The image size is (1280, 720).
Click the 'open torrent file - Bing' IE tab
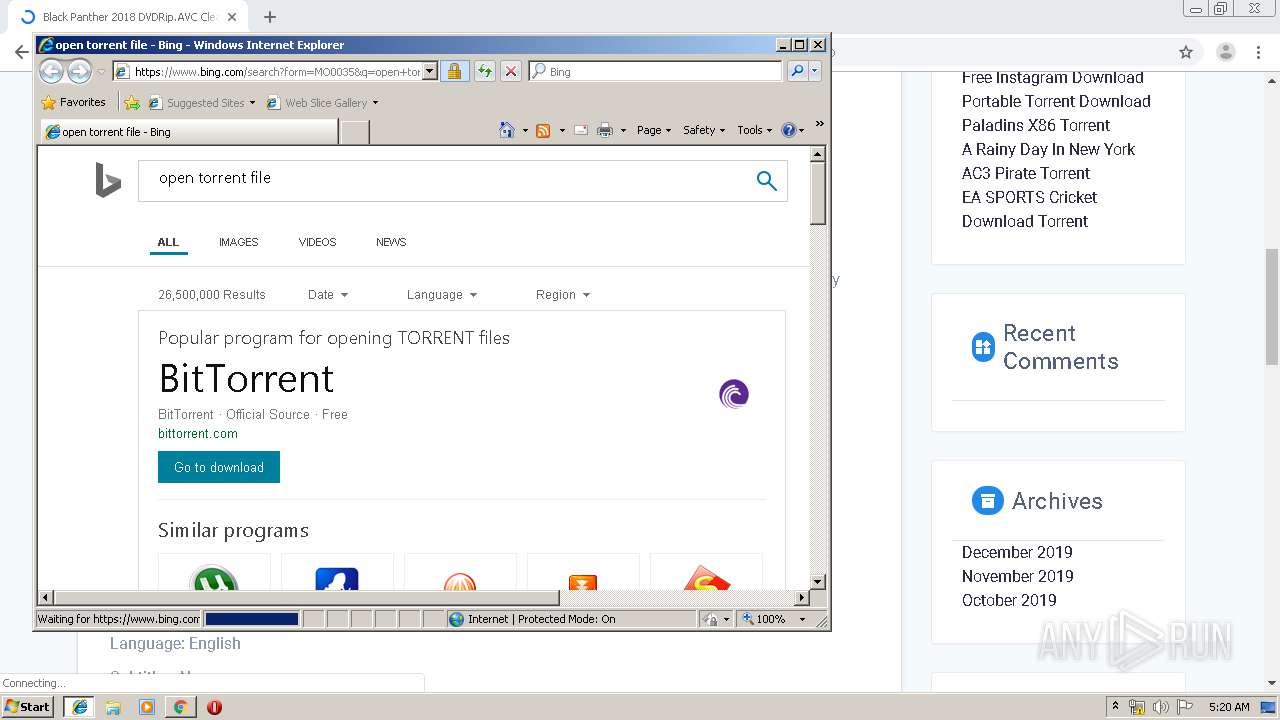pos(189,131)
